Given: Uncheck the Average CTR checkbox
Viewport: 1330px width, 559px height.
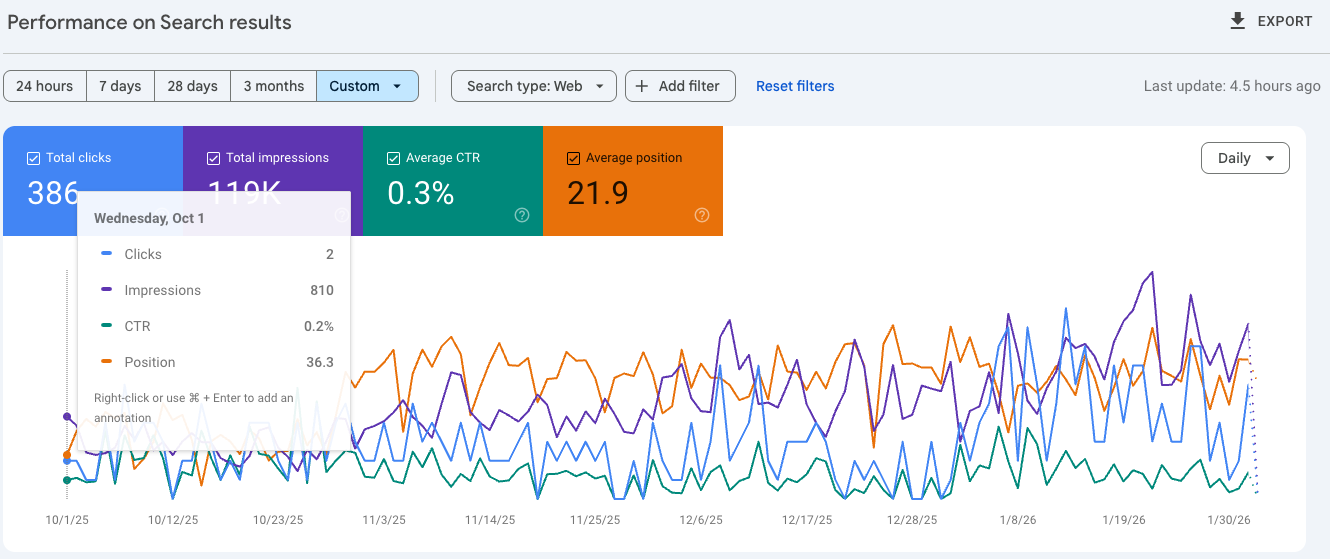Looking at the screenshot, I should 394,158.
